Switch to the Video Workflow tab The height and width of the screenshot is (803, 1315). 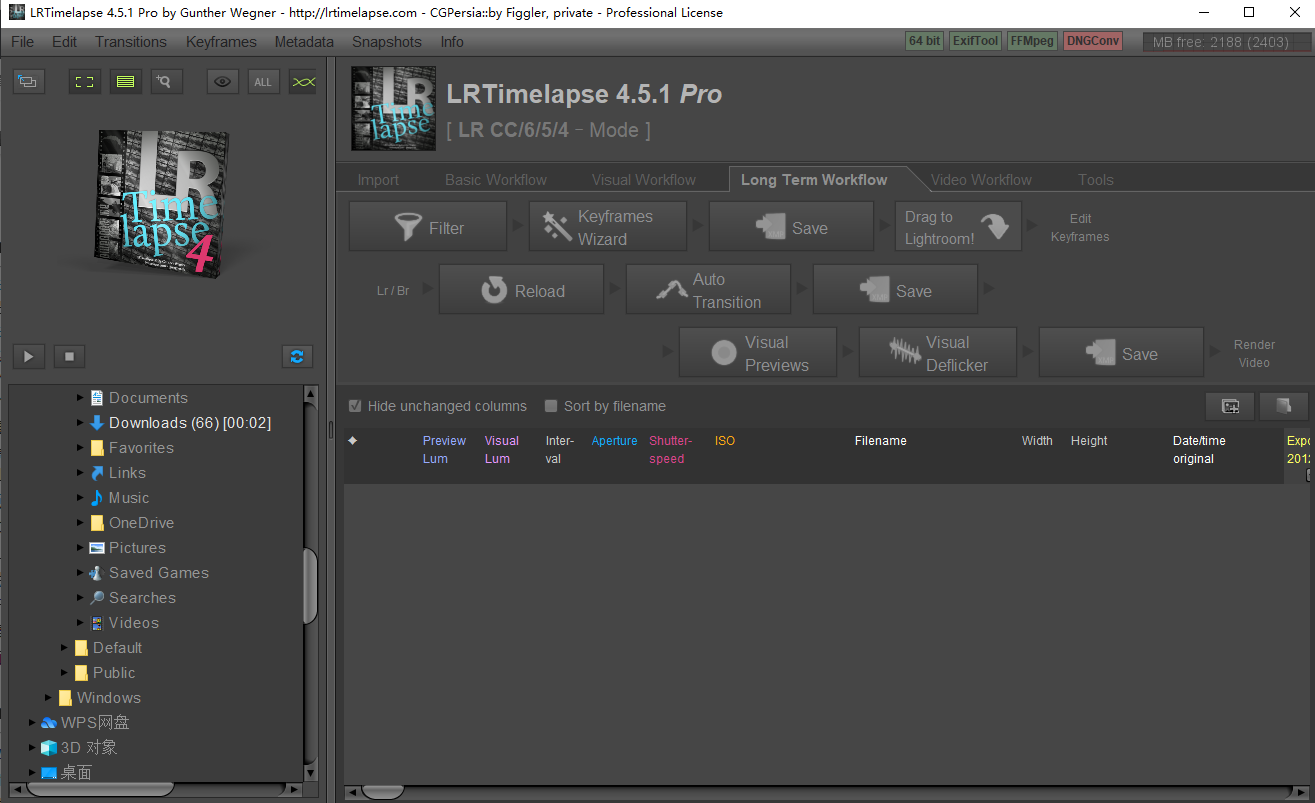[981, 179]
